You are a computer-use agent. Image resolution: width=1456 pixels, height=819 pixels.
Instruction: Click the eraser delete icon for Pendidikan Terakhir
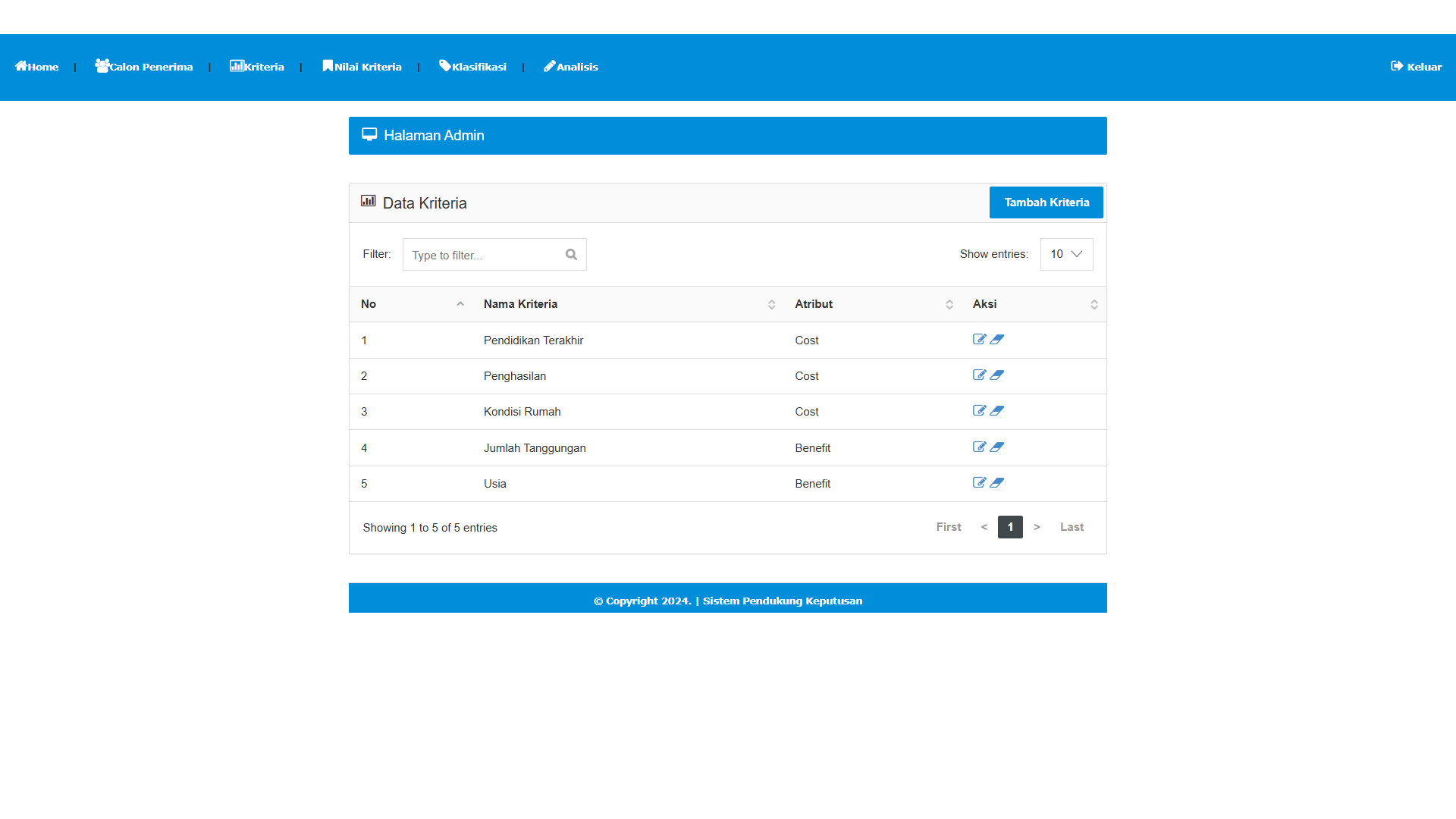click(x=997, y=340)
